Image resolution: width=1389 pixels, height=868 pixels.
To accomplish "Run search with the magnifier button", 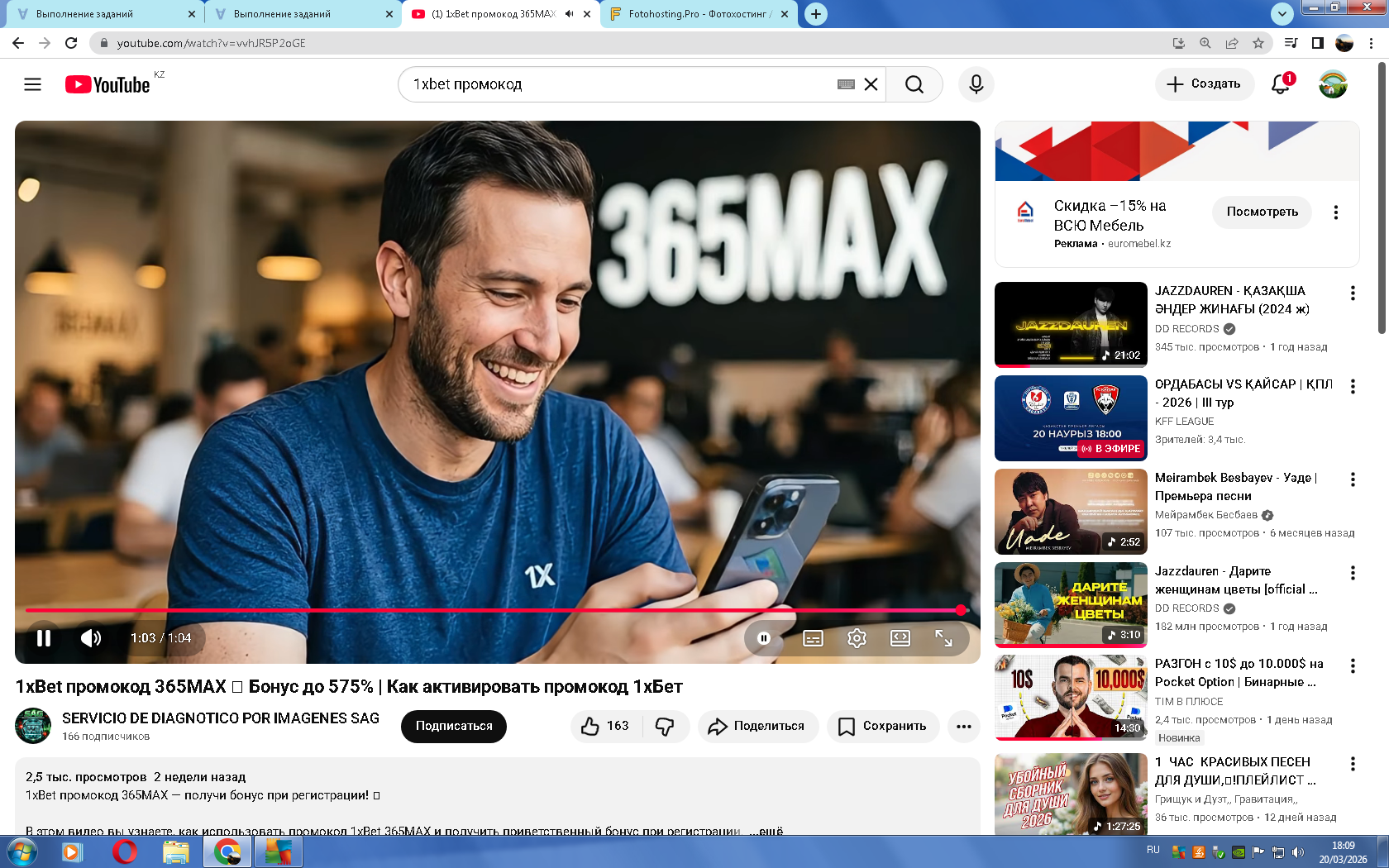I will point(914,84).
